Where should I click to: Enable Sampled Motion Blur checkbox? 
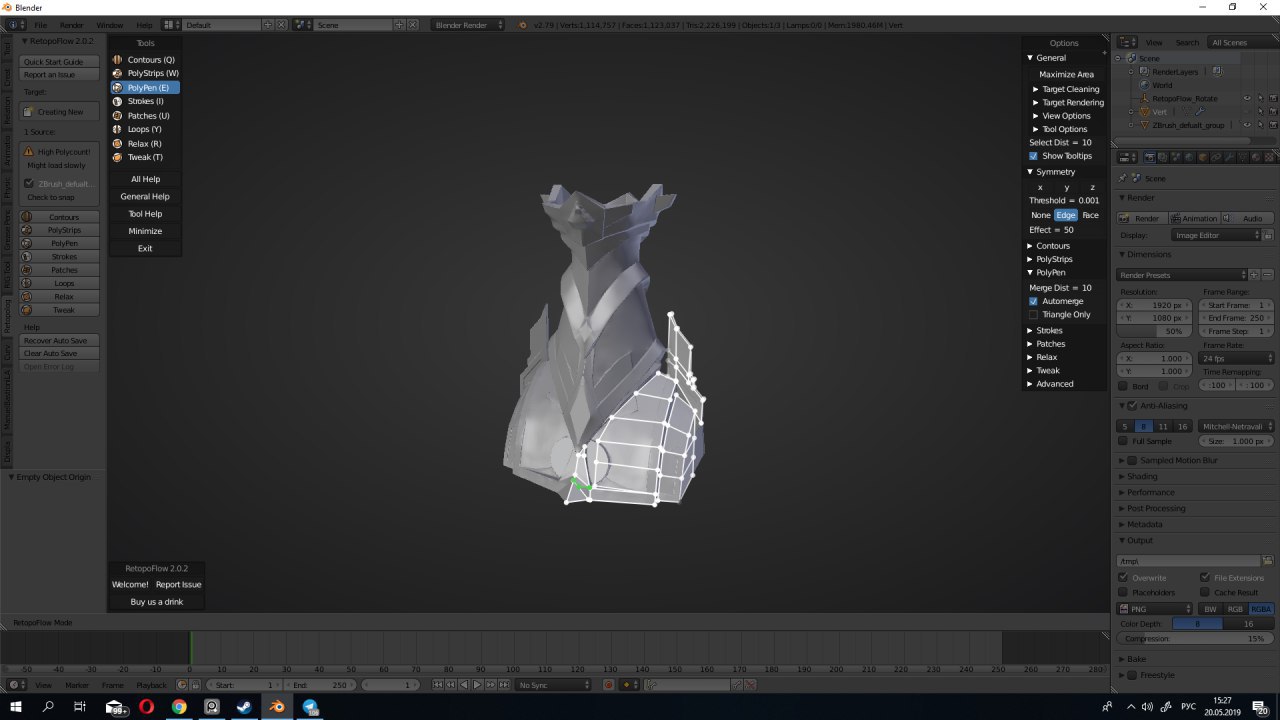(x=1133, y=461)
